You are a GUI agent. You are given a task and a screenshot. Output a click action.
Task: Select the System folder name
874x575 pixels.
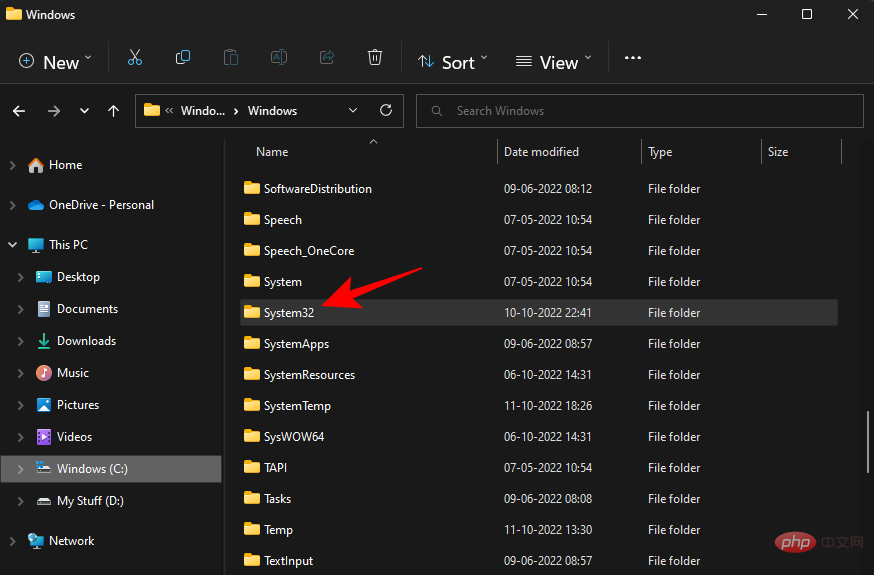pos(283,282)
